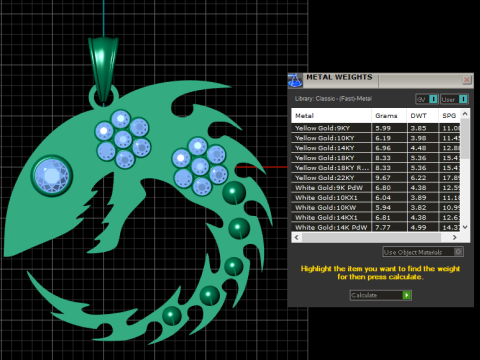This screenshot has height=360, width=480.
Task: Select the Yellow Gold:14KY row
Action: pyautogui.click(x=376, y=148)
